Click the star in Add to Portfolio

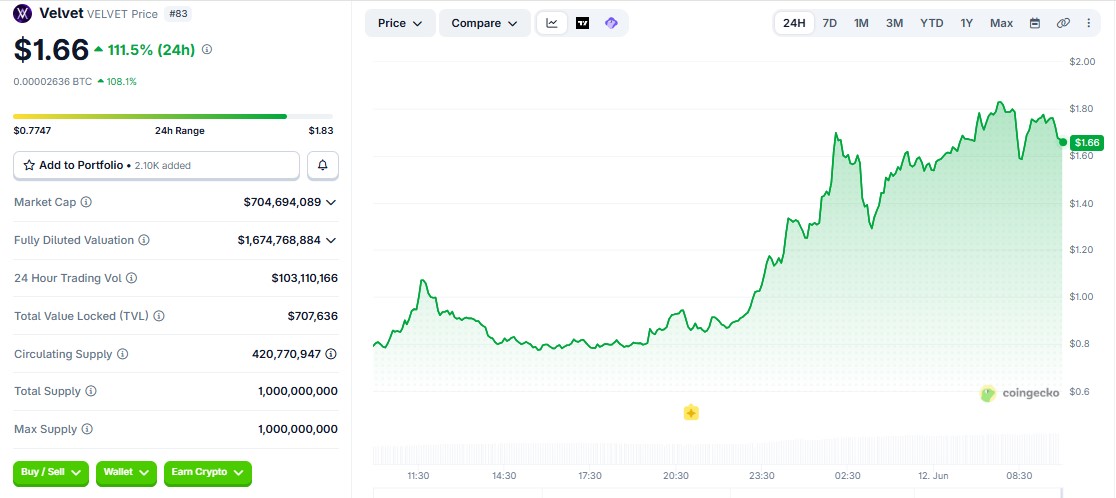(x=29, y=165)
